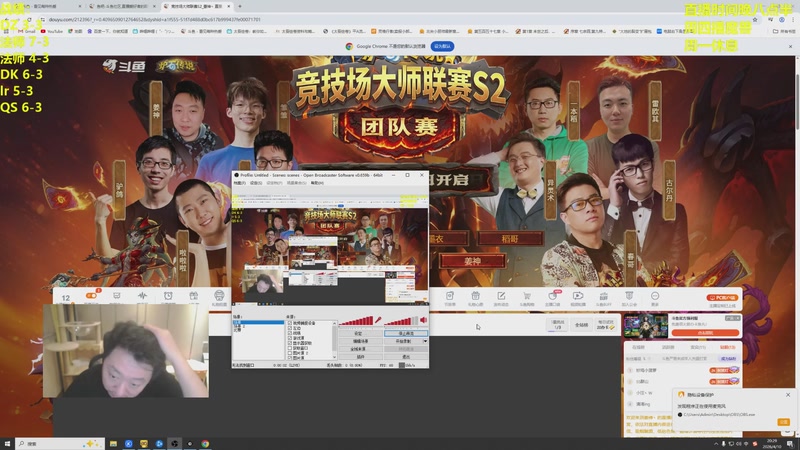This screenshot has width=800, height=450.
Task: Open the 文件 menu in OBS
Action: point(239,183)
